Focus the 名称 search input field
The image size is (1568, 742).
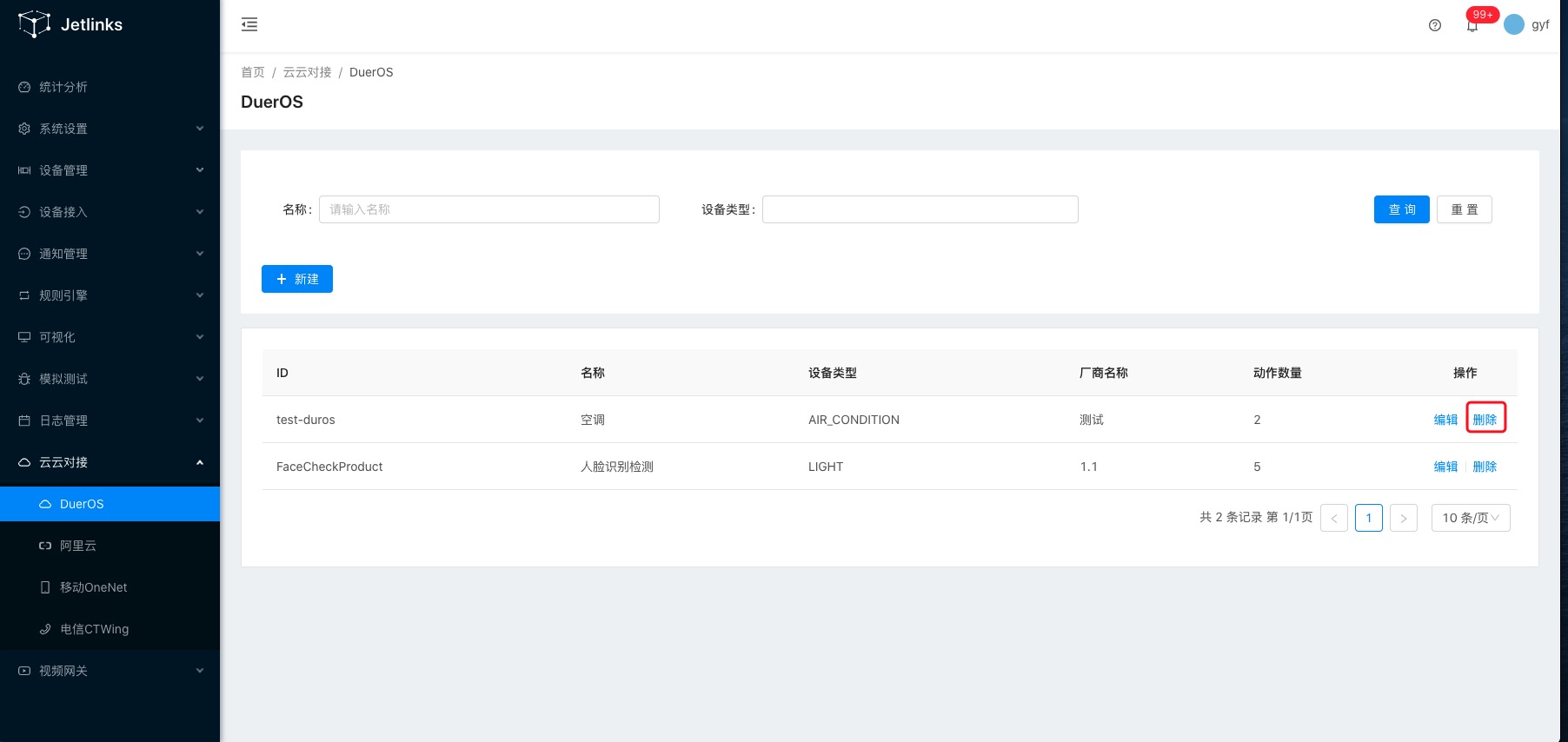click(488, 209)
